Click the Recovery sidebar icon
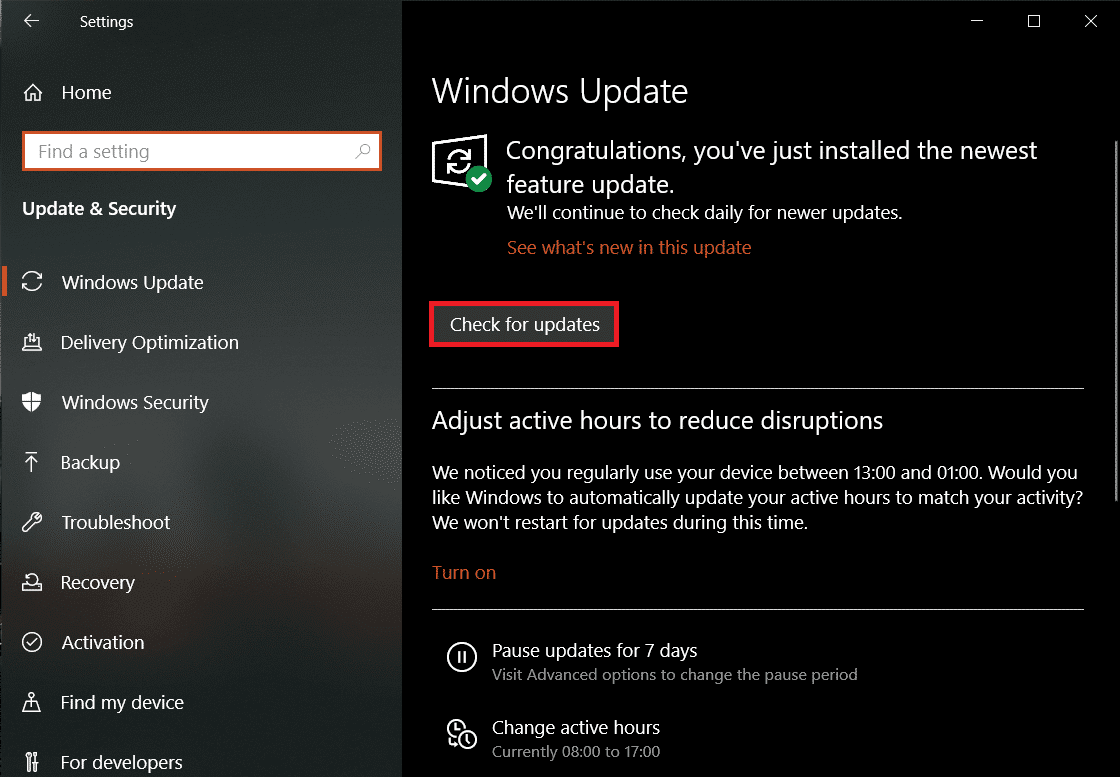1120x777 pixels. coord(33,582)
